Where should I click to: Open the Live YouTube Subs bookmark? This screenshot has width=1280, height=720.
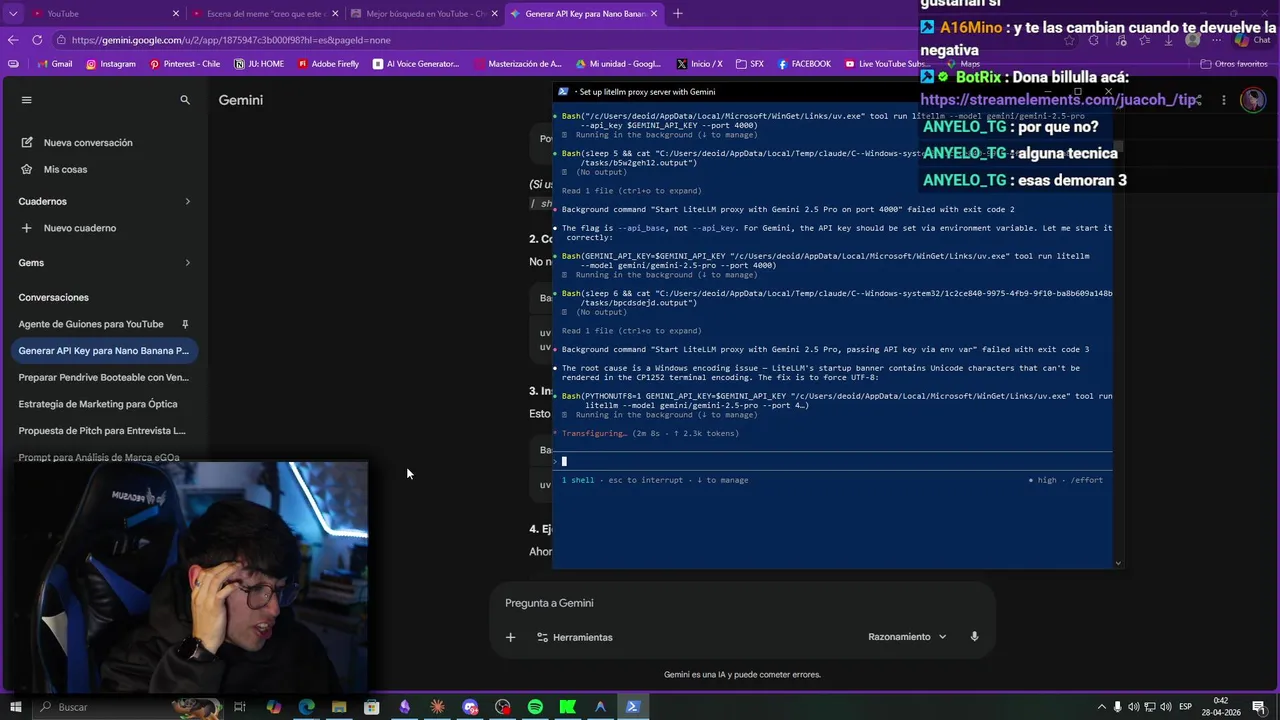pyautogui.click(x=886, y=64)
